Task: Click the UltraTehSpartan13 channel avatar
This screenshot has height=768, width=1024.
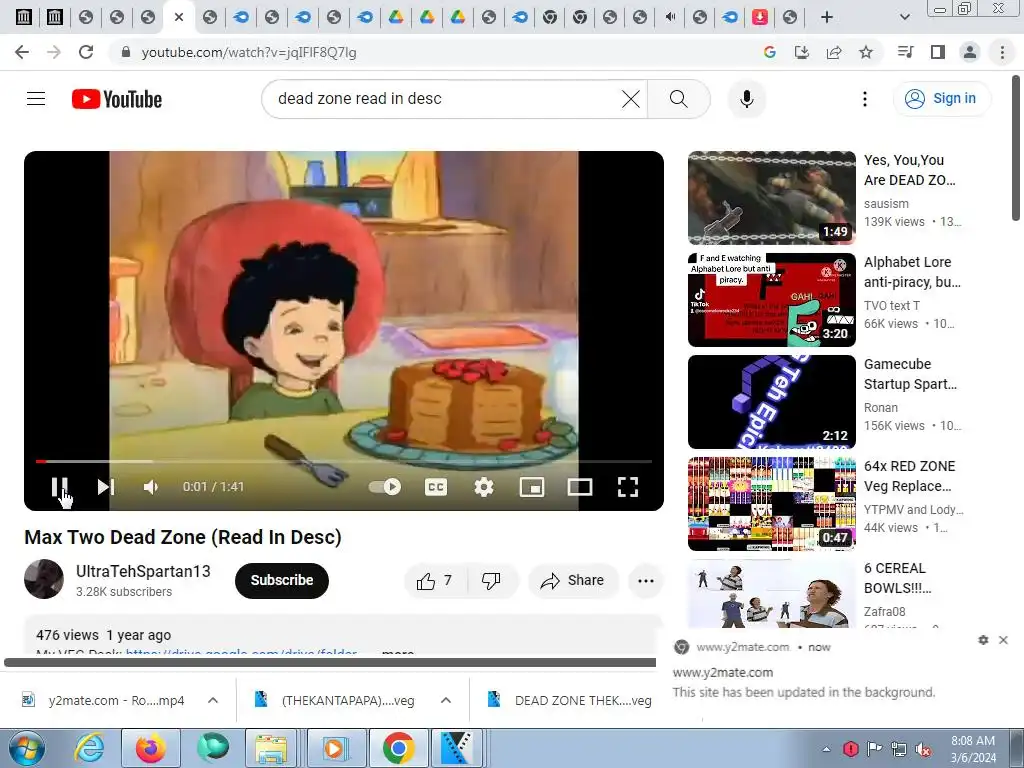Action: (44, 579)
